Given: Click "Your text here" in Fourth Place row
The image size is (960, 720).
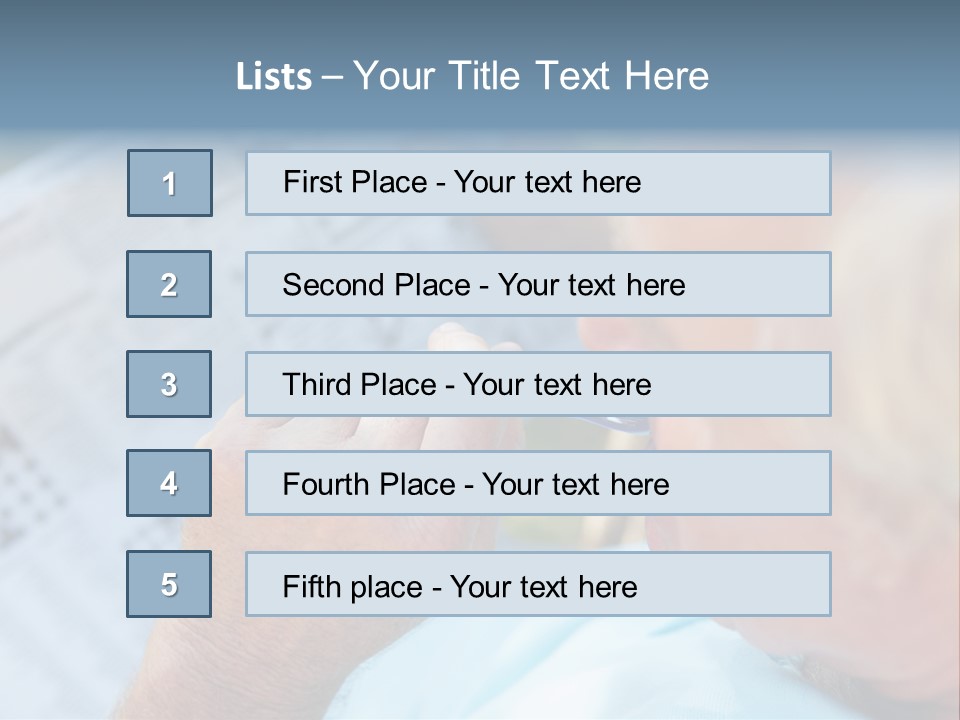Looking at the screenshot, I should click(575, 485).
